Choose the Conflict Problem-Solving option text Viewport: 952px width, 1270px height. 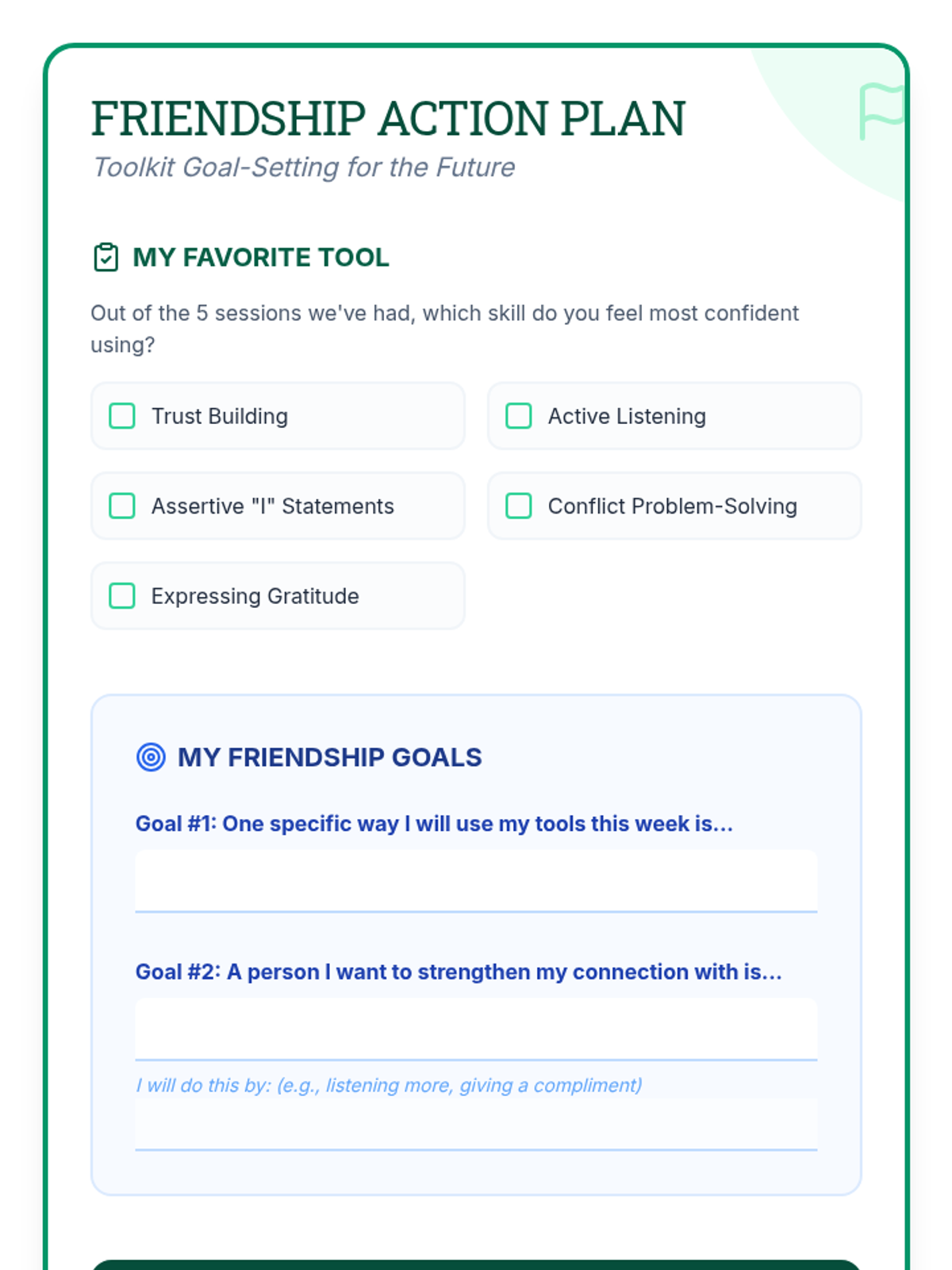click(x=672, y=506)
